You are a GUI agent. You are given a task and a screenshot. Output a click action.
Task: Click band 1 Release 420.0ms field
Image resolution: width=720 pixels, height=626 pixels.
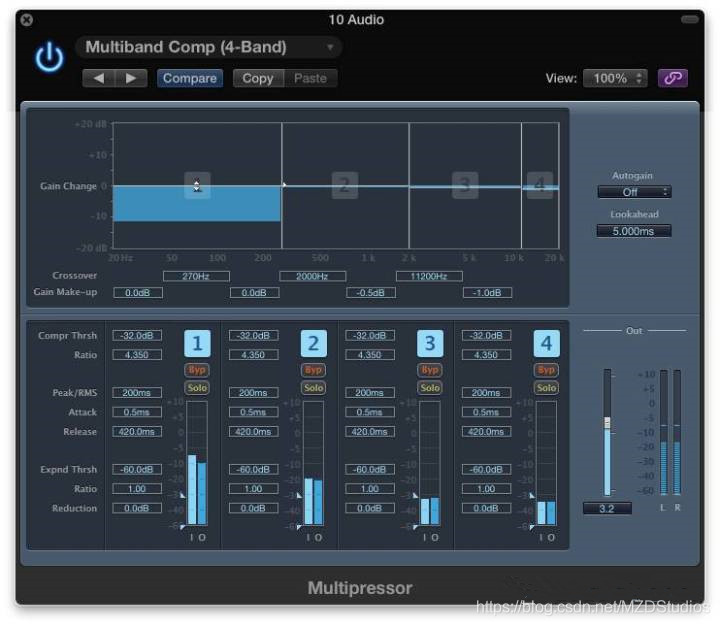[137, 432]
